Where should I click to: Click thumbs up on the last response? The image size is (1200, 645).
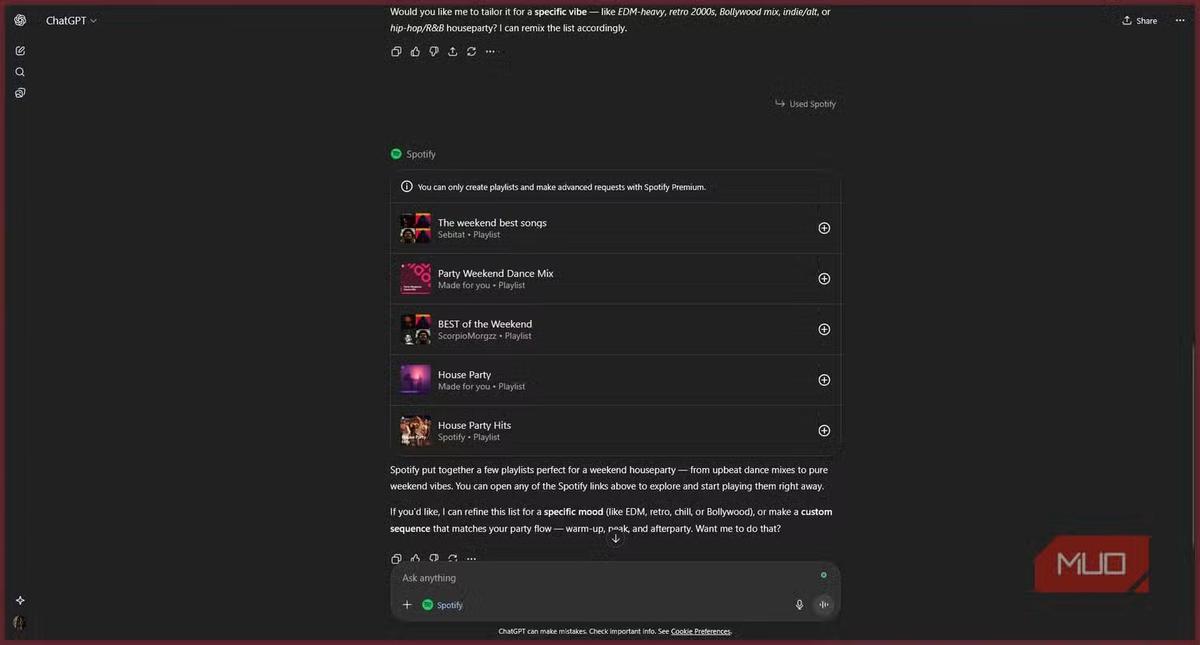point(415,559)
